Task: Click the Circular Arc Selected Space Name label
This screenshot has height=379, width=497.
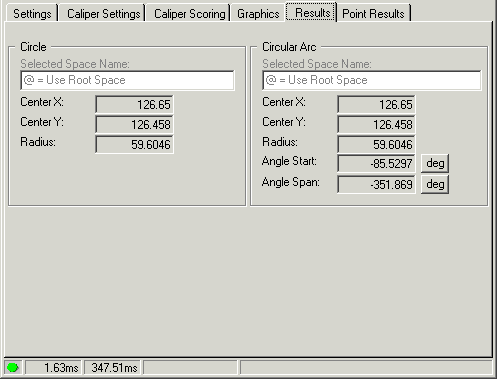Action: coord(317,64)
